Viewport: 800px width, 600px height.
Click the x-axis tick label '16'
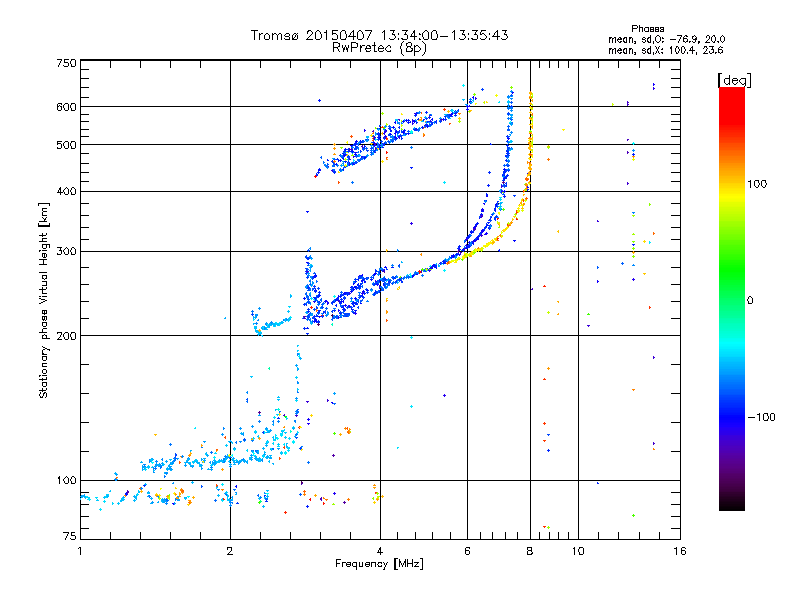pos(680,551)
